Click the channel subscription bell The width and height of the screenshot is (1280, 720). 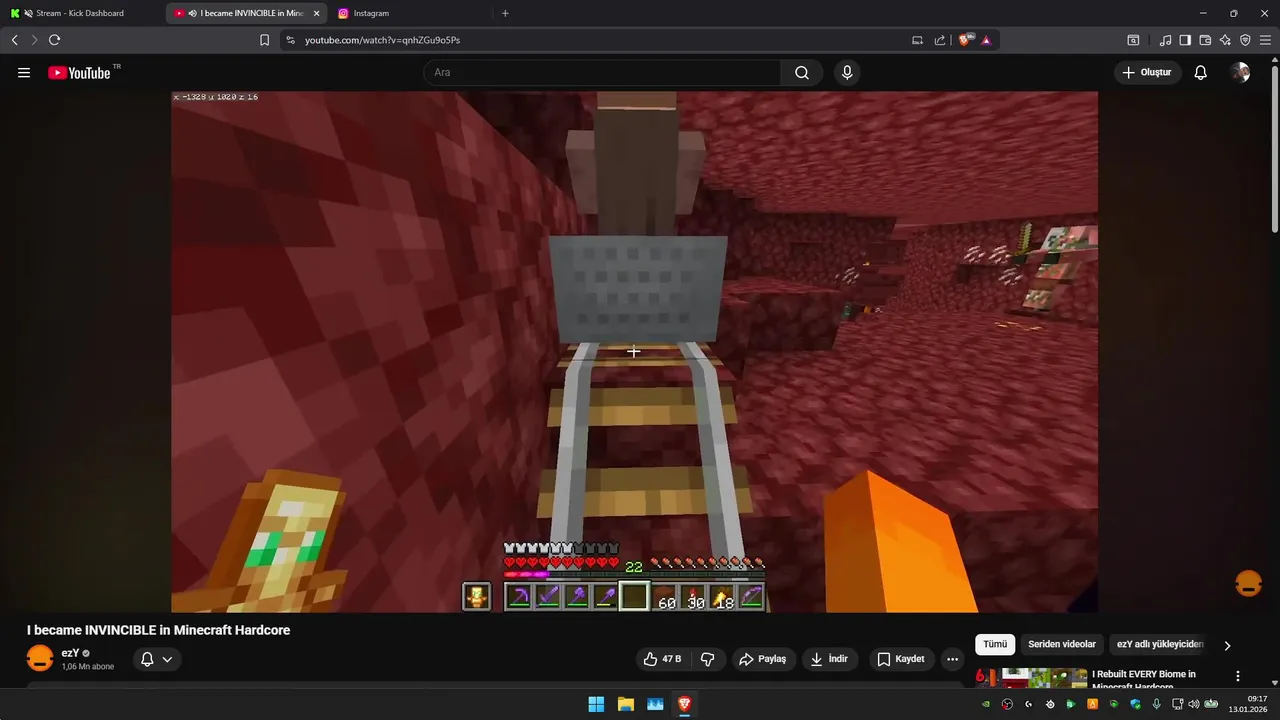tap(147, 659)
